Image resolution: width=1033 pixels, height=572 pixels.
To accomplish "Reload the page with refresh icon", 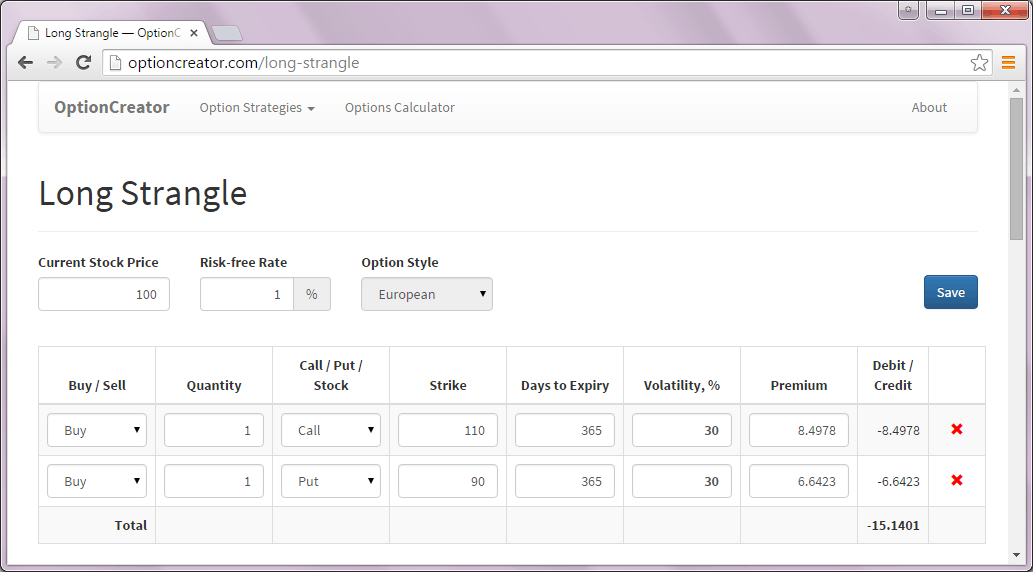I will pyautogui.click(x=84, y=63).
